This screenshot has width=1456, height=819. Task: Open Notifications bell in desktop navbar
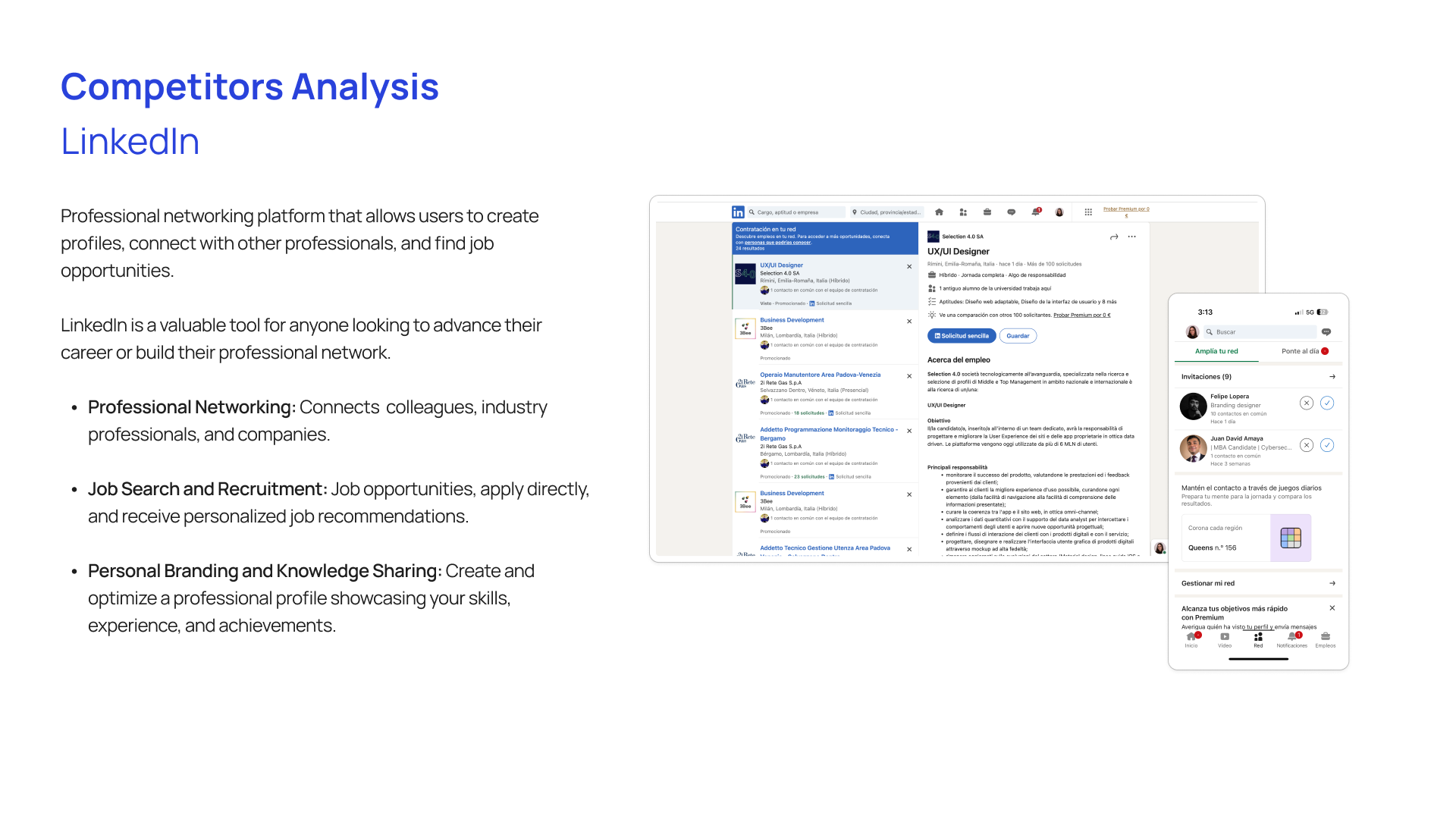[1036, 212]
